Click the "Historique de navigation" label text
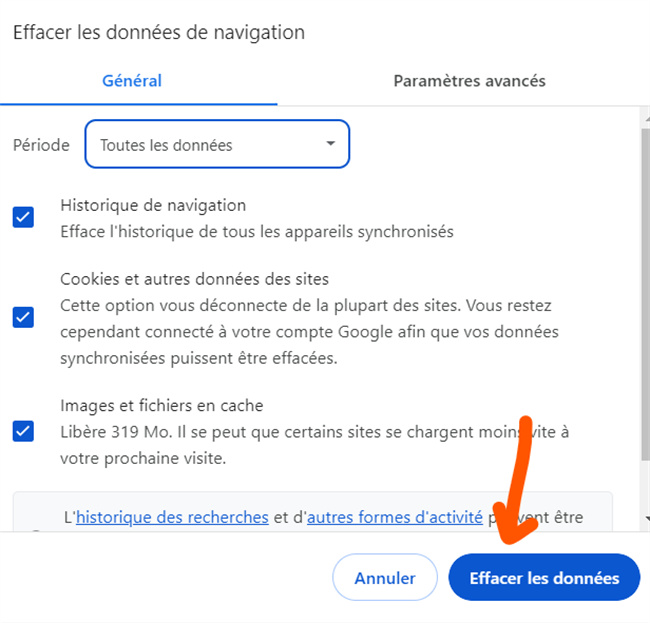650x623 pixels. 153,205
